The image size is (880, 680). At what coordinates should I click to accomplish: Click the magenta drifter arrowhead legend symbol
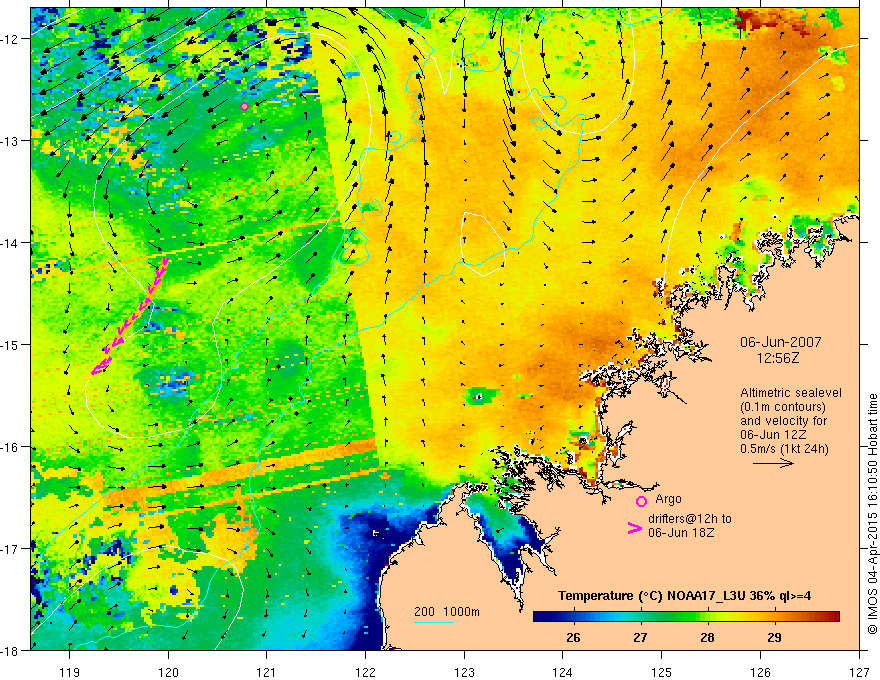635,528
